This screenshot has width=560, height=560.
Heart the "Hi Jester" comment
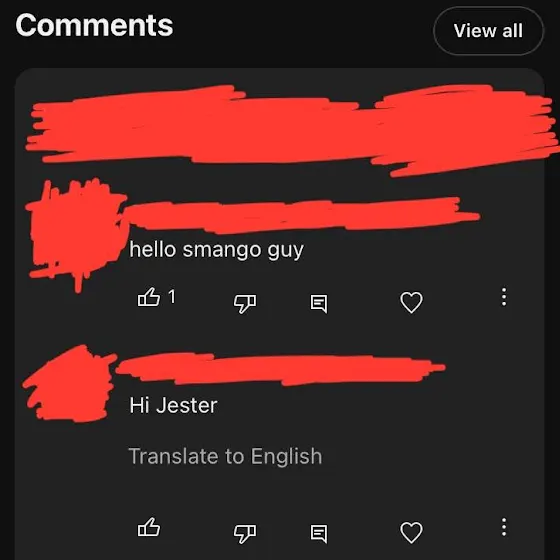tap(411, 532)
